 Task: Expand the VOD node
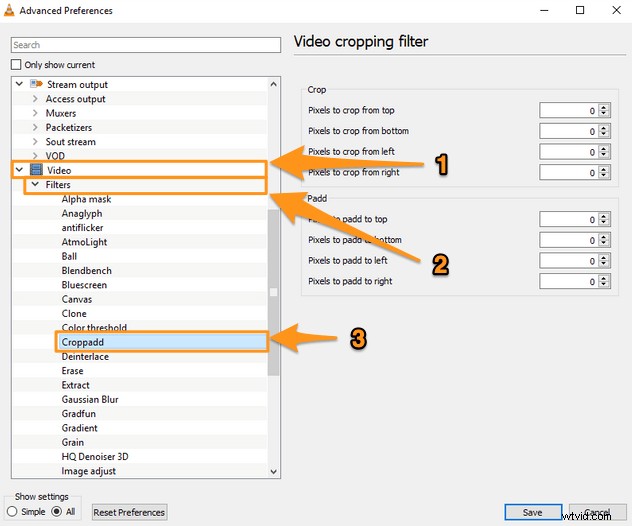pyautogui.click(x=35, y=156)
